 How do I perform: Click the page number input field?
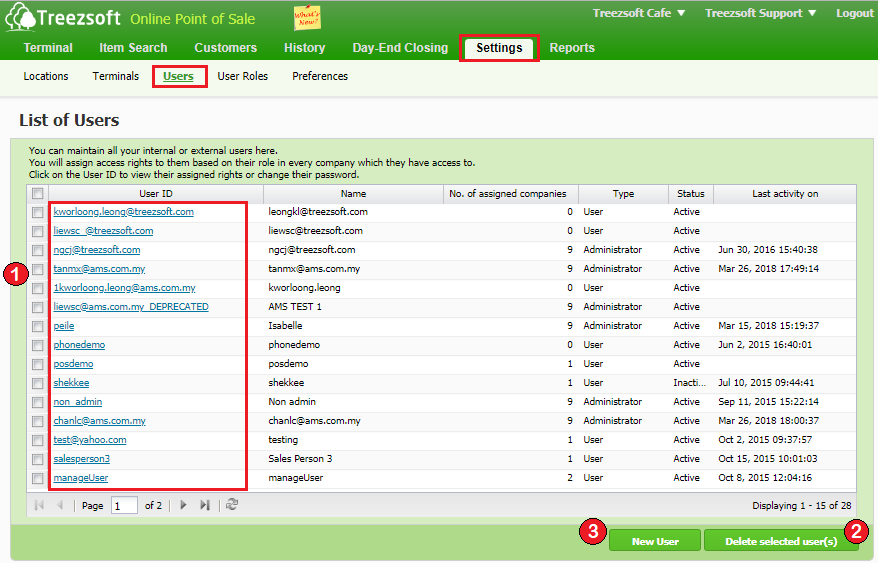124,506
